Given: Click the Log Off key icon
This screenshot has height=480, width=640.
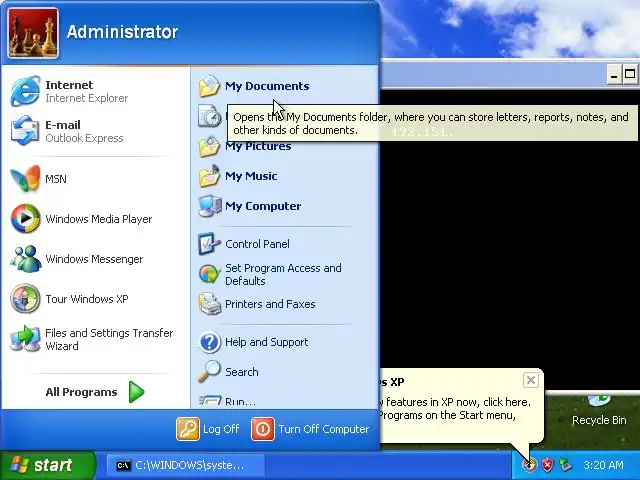Looking at the screenshot, I should pos(188,429).
